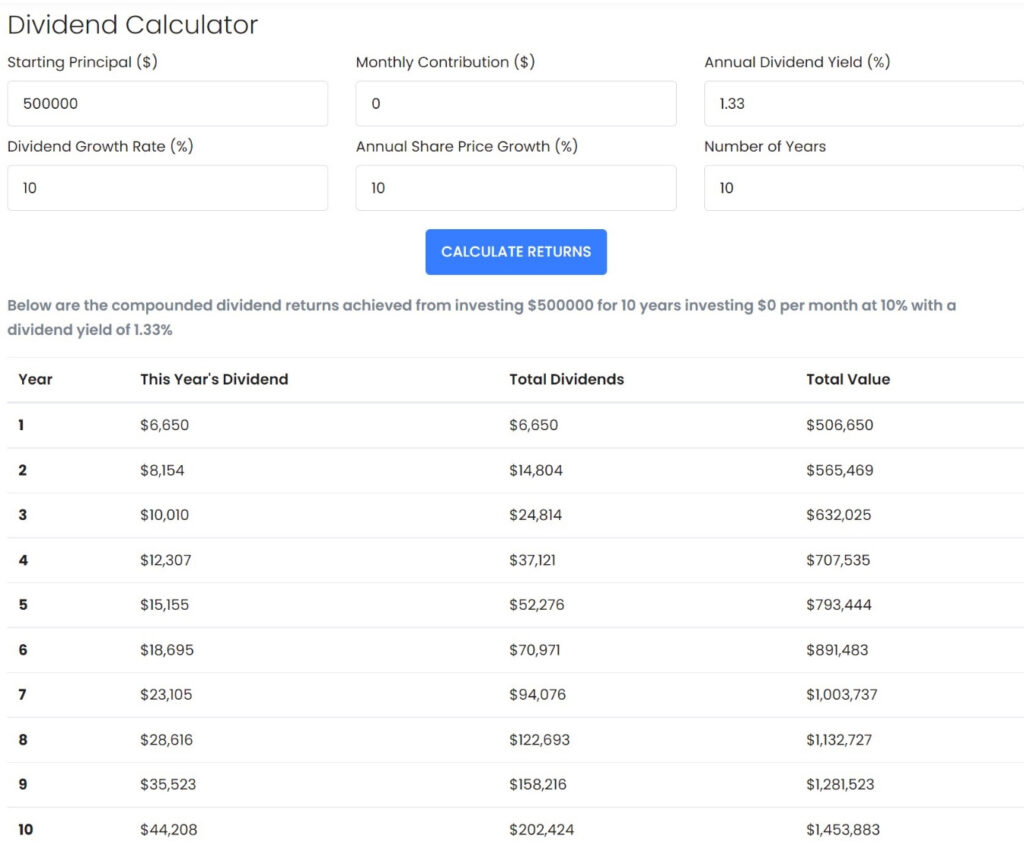This screenshot has width=1024, height=858.
Task: Click the $8,154 dividend cell
Action: (162, 470)
